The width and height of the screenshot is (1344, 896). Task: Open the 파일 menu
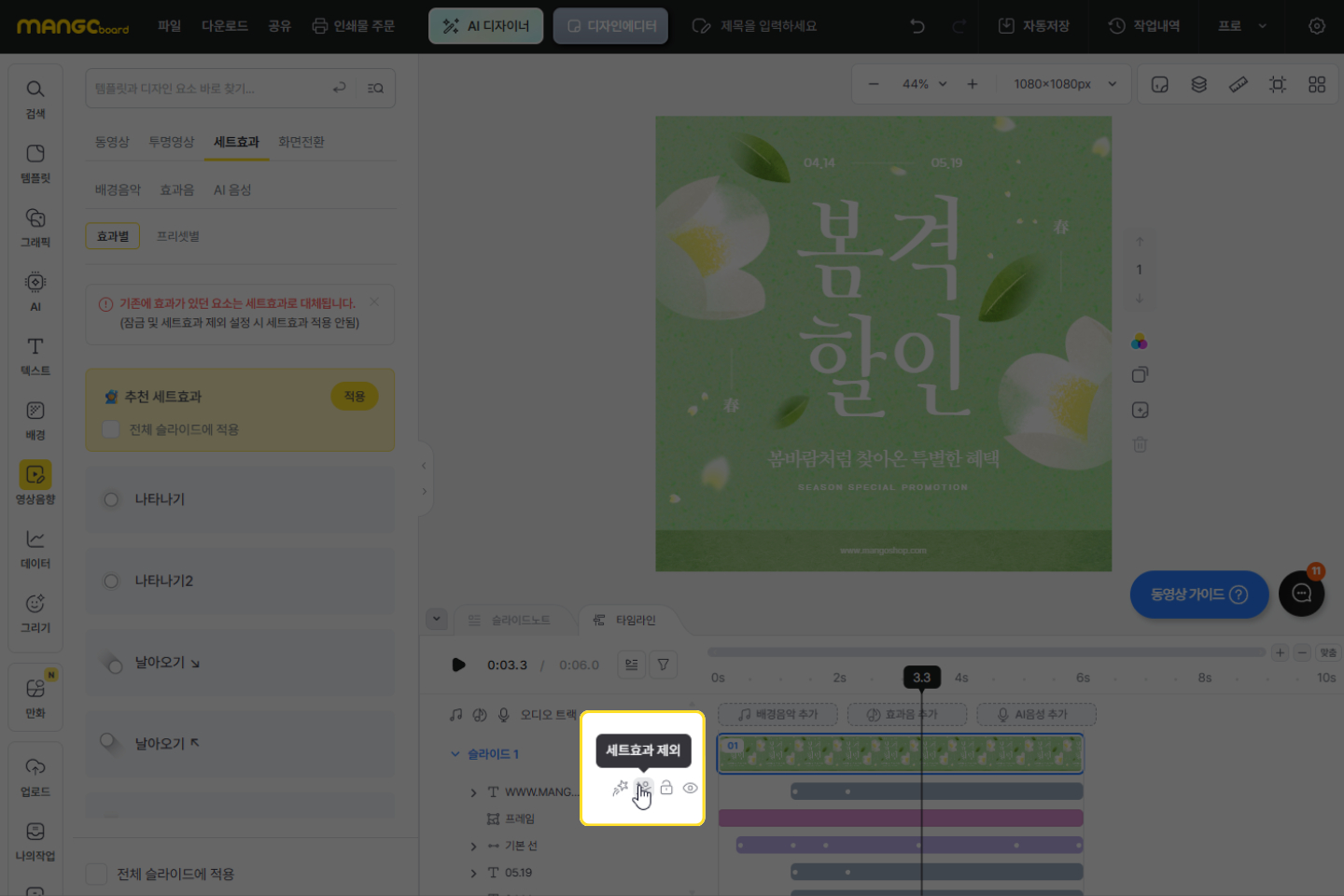[169, 26]
